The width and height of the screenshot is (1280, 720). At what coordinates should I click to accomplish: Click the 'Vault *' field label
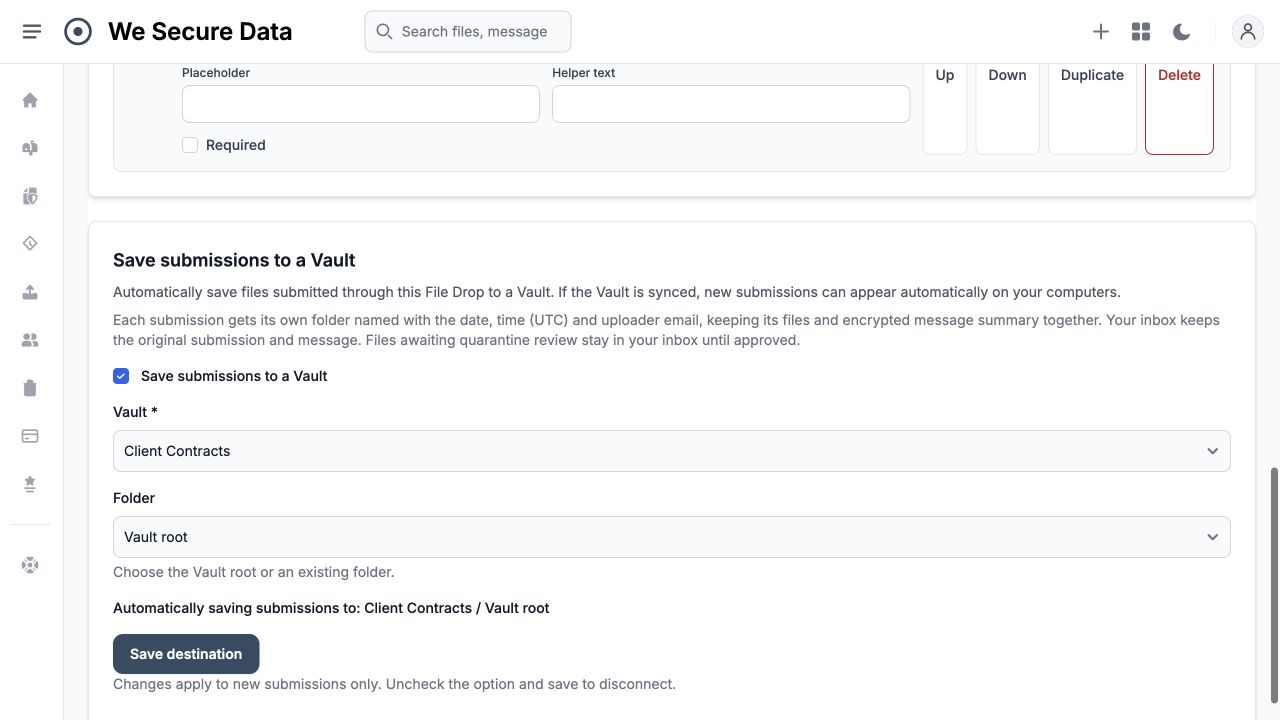tap(135, 412)
